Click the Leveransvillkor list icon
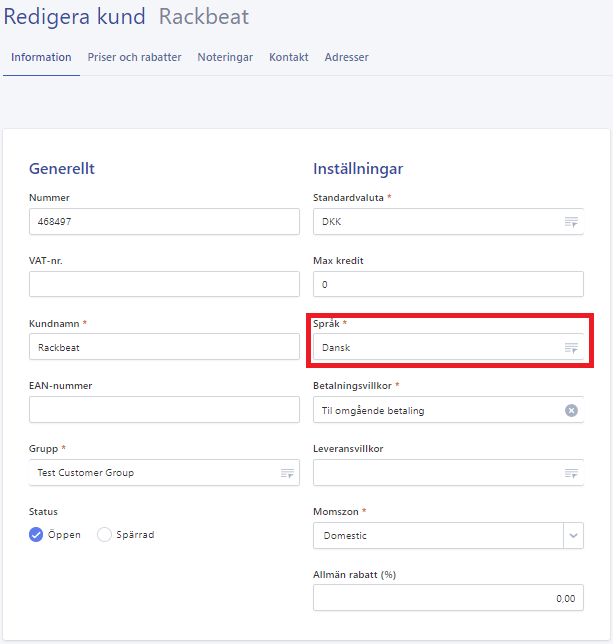The image size is (613, 644). coord(571,473)
